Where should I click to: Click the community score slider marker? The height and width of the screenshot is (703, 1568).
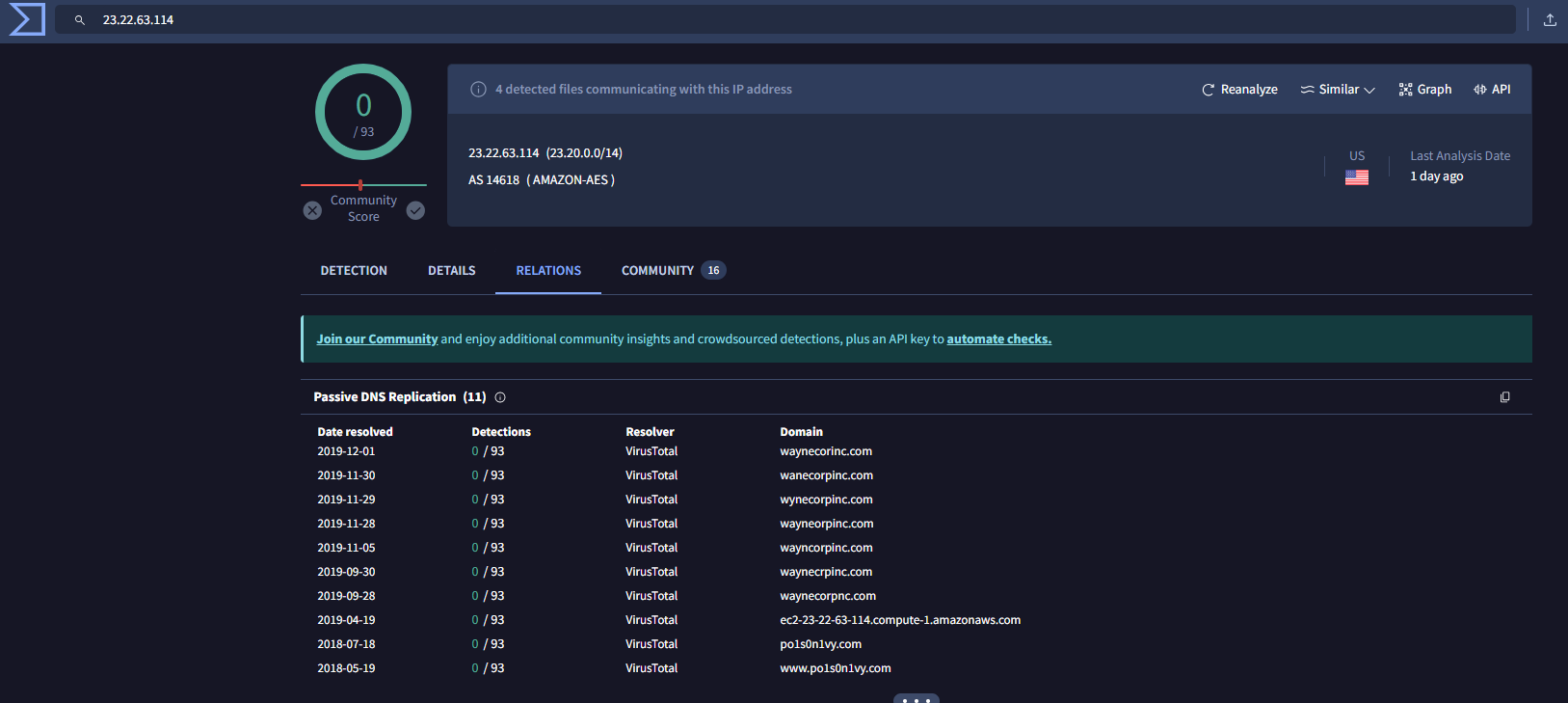coord(360,184)
